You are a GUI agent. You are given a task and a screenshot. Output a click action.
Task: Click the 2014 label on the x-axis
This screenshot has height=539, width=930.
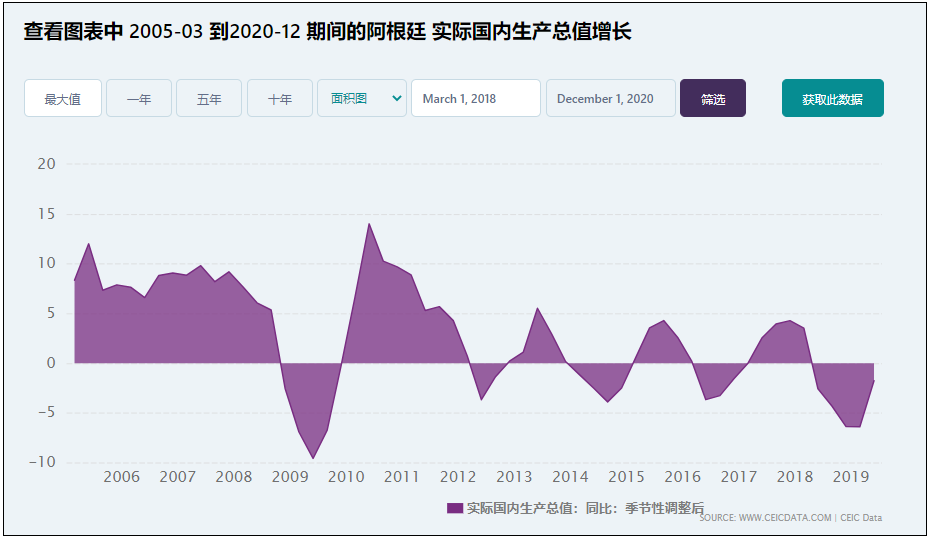pyautogui.click(x=570, y=477)
